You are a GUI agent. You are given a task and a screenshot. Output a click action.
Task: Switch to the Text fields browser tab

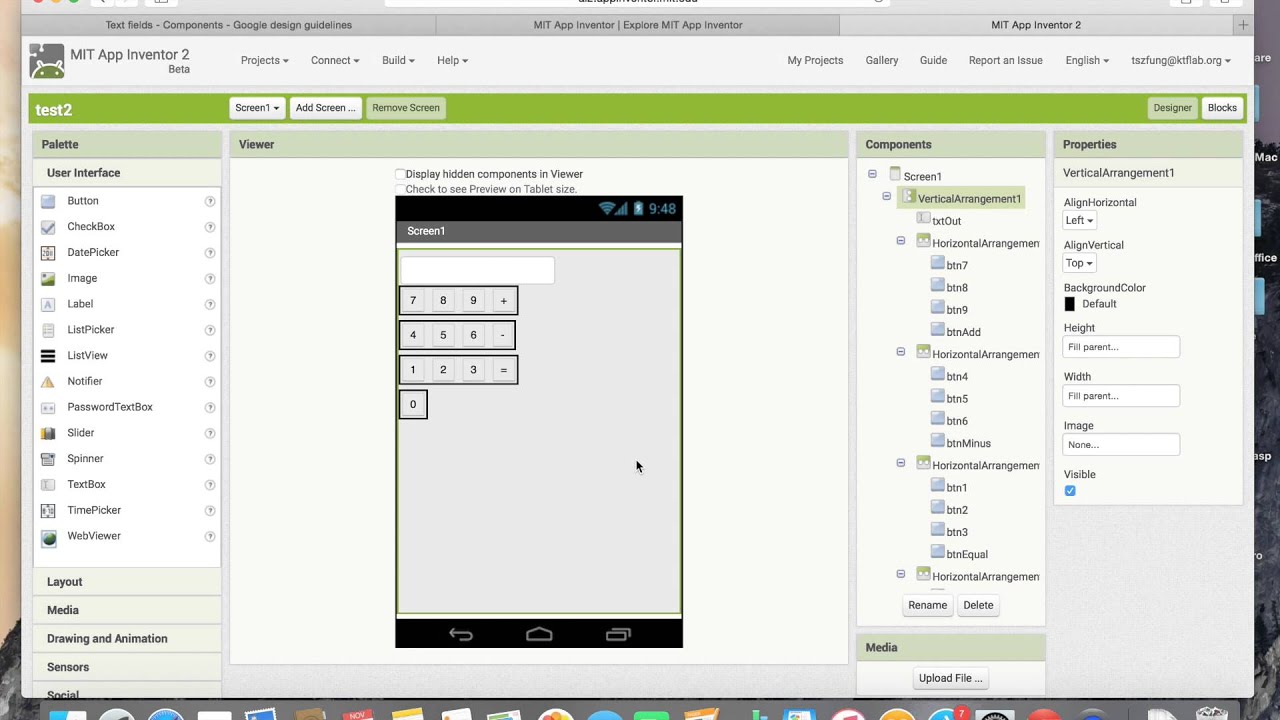[x=229, y=25]
